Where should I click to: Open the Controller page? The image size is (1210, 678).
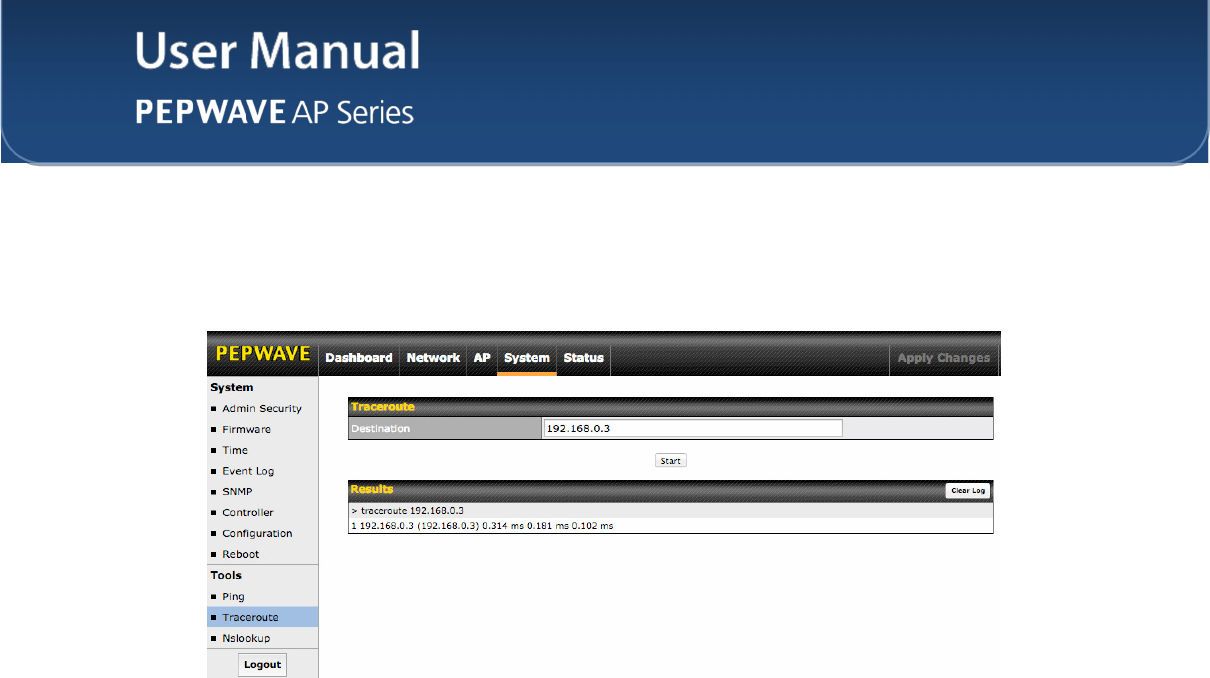[248, 513]
